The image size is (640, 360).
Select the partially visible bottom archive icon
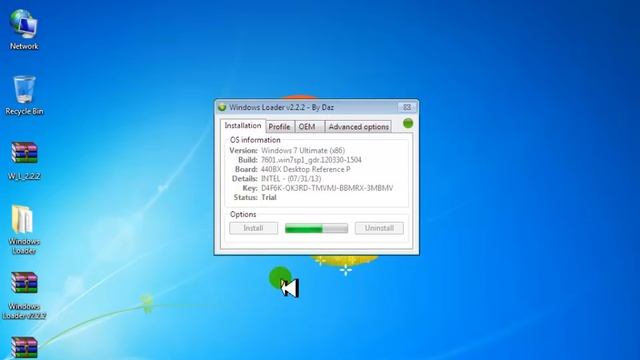[24, 348]
